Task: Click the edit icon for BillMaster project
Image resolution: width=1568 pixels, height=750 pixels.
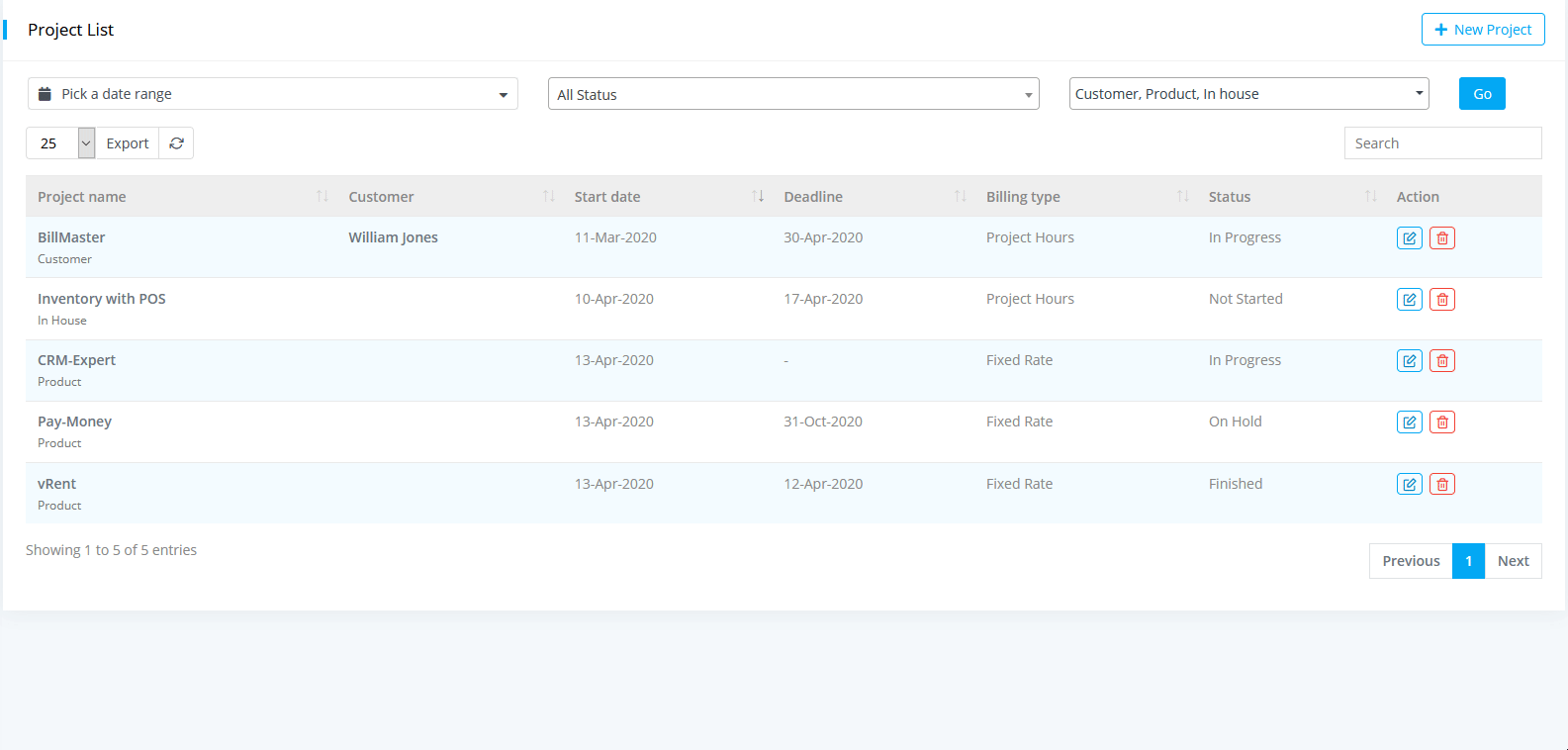Action: [x=1409, y=238]
